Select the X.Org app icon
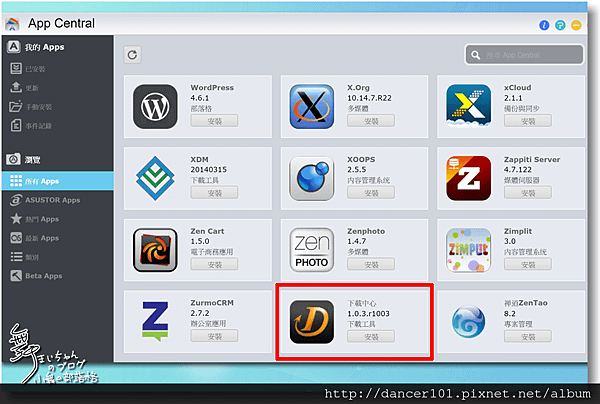600x404 pixels. 311,107
